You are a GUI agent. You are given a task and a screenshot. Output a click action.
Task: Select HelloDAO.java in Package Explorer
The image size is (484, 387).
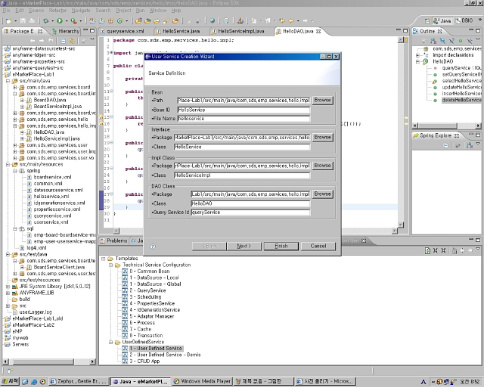pos(49,132)
